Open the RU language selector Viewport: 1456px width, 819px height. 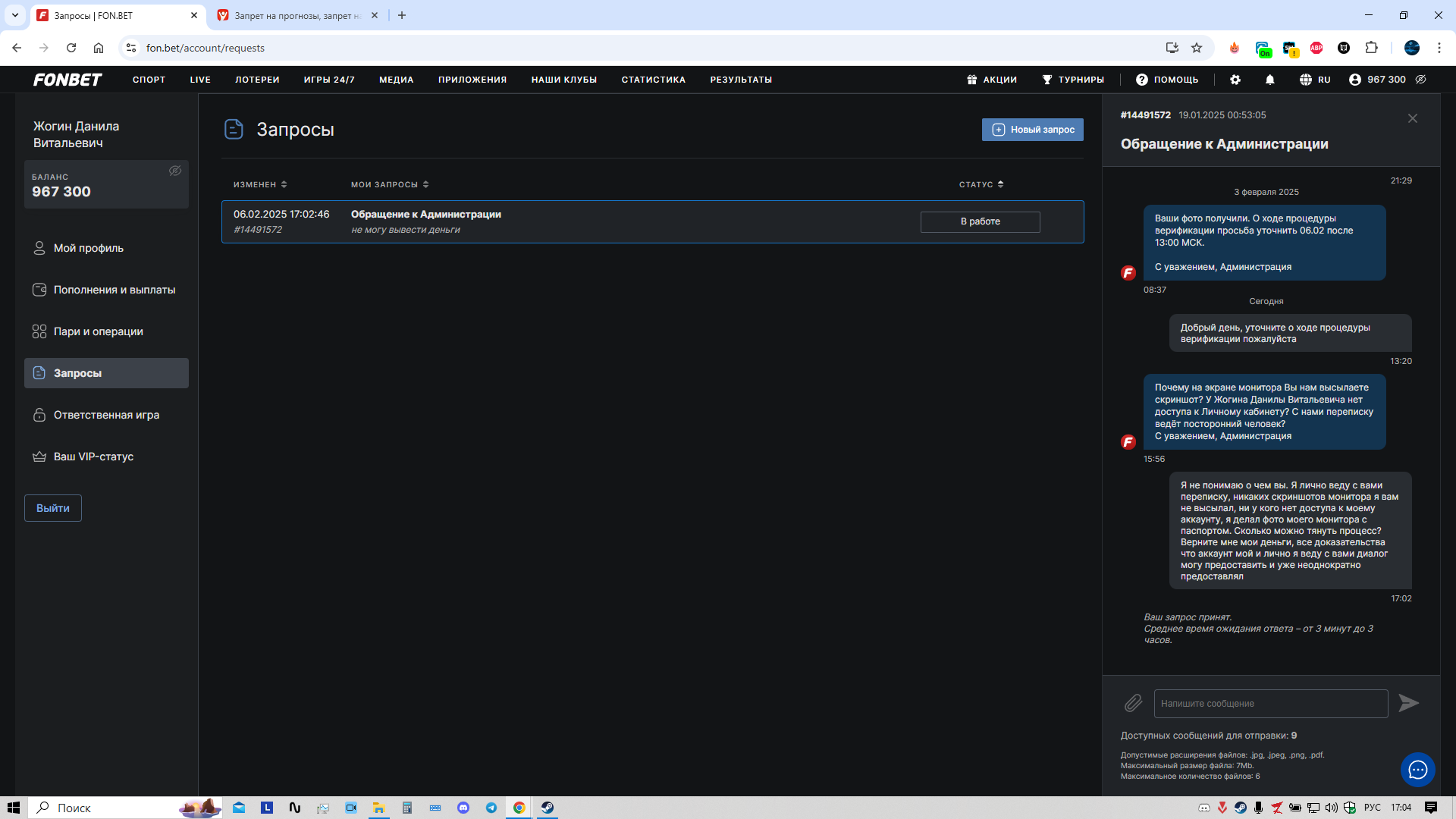point(1315,80)
